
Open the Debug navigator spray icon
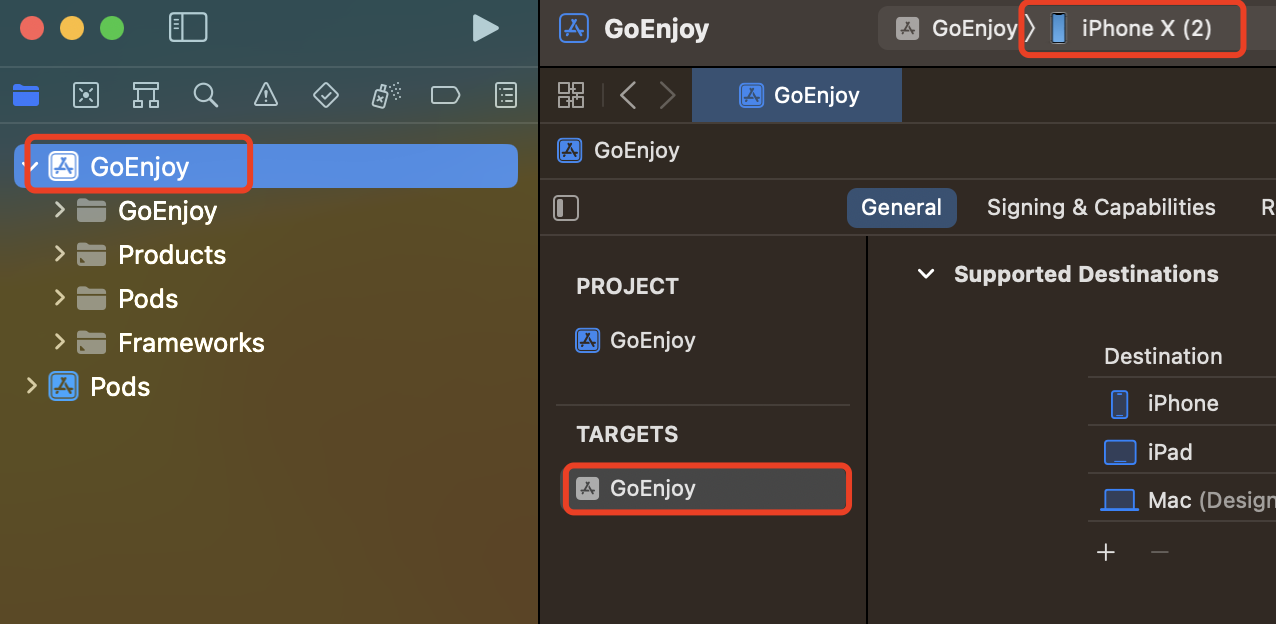click(x=386, y=95)
